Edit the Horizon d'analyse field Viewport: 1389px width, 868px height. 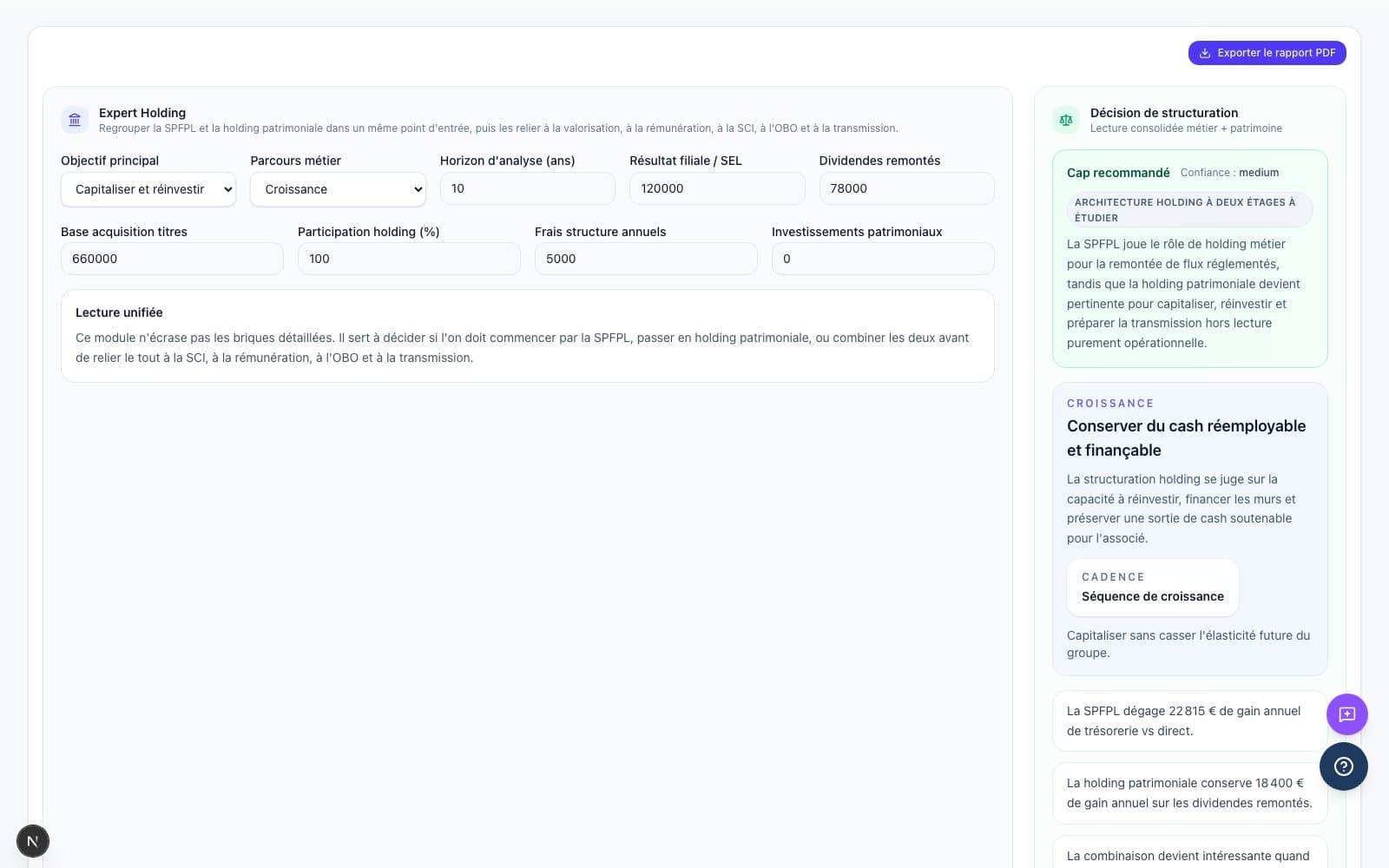tap(527, 188)
